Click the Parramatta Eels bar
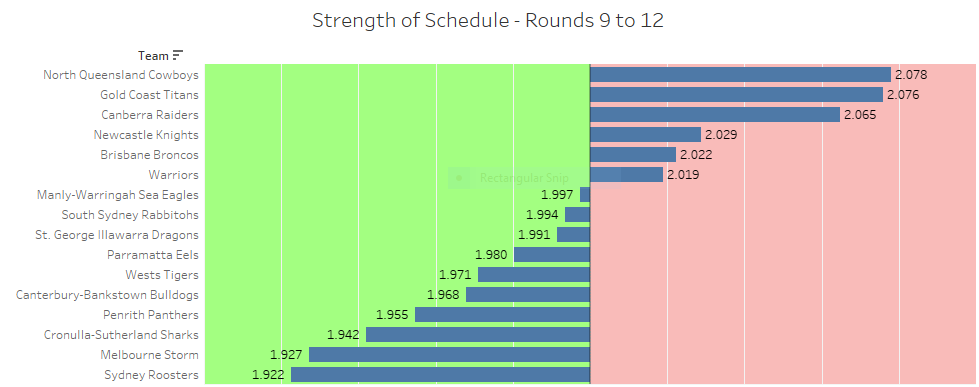This screenshot has height=387, width=979. (x=552, y=255)
